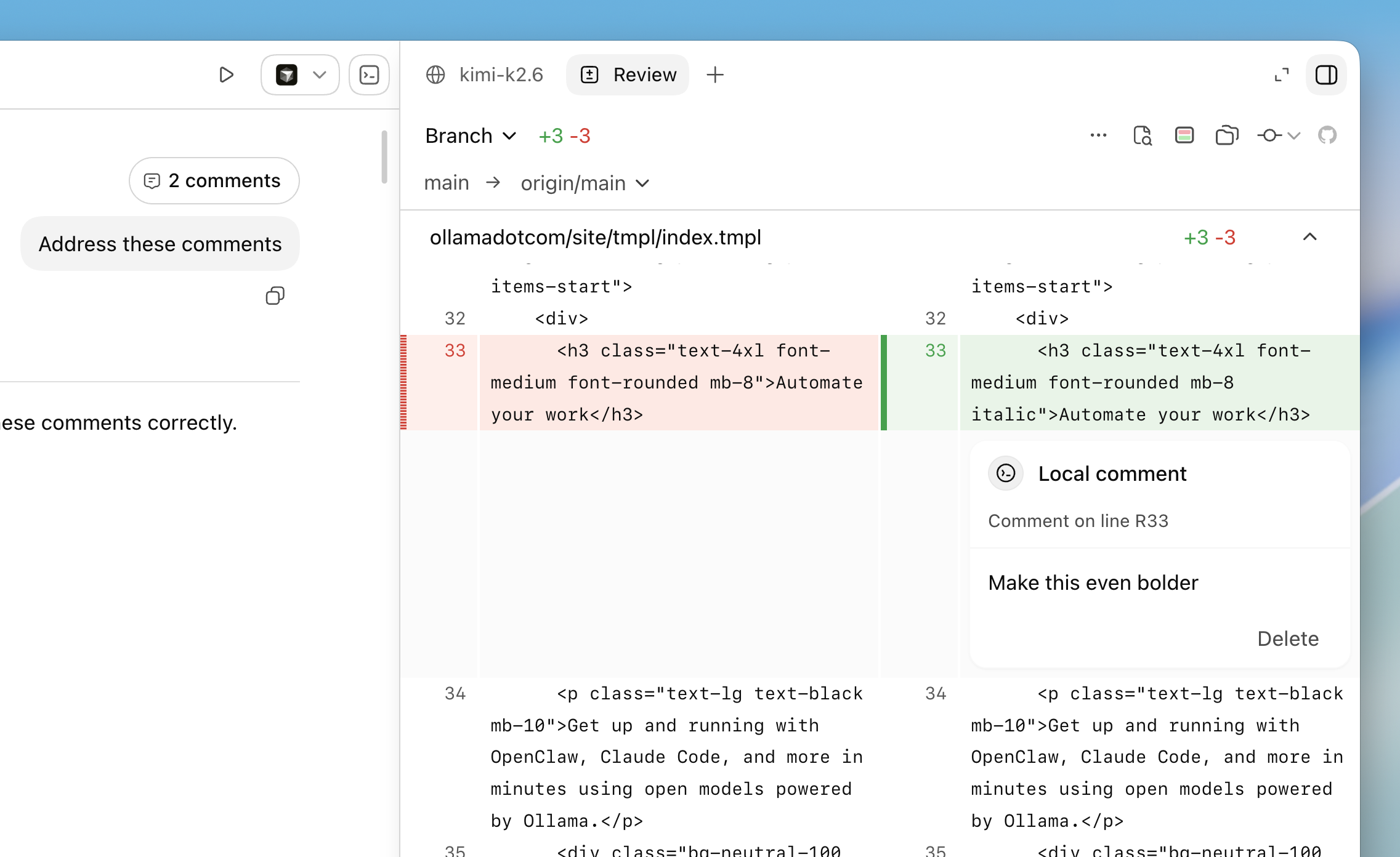
Task: Click Comment on line R33 label
Action: point(1078,521)
